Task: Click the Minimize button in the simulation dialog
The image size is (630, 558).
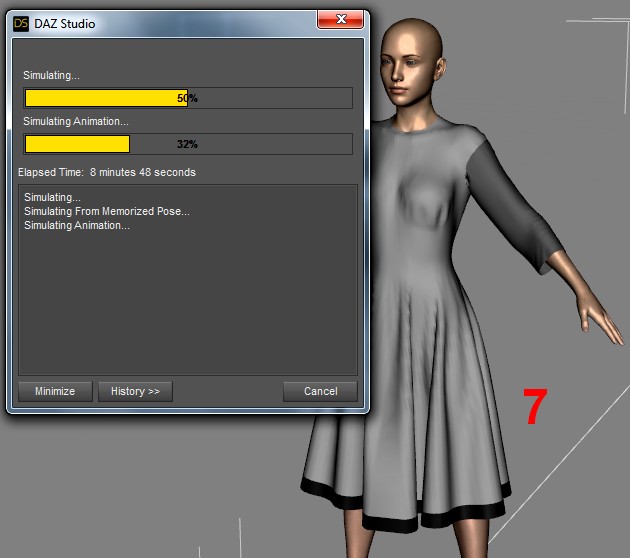Action: tap(55, 391)
